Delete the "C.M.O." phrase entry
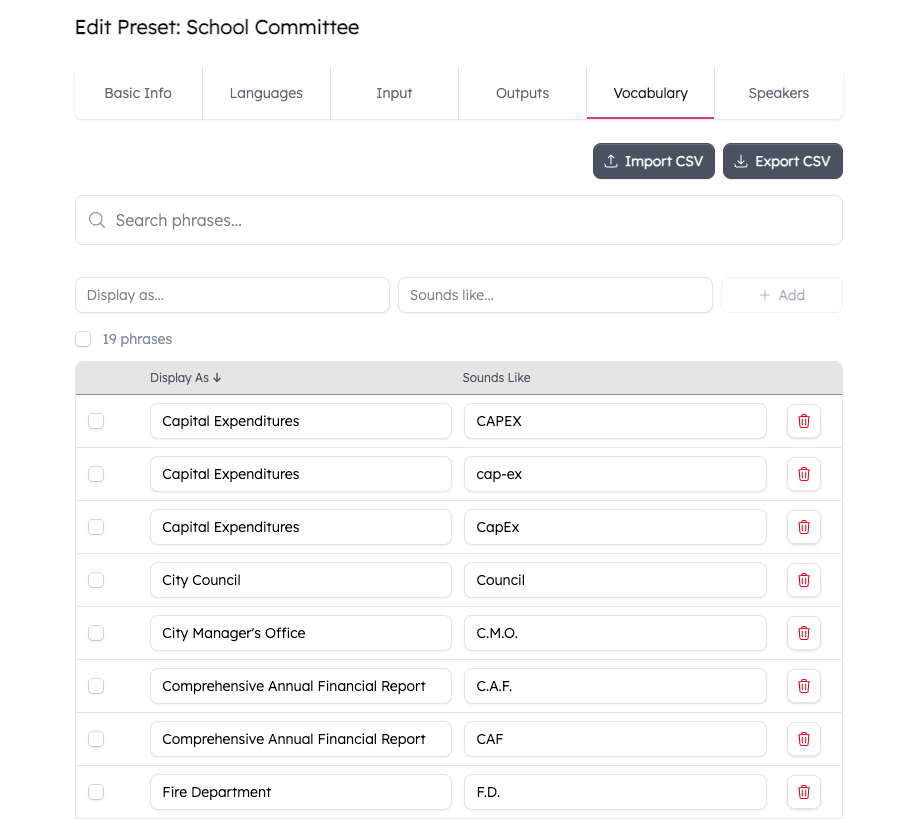 [x=803, y=633]
